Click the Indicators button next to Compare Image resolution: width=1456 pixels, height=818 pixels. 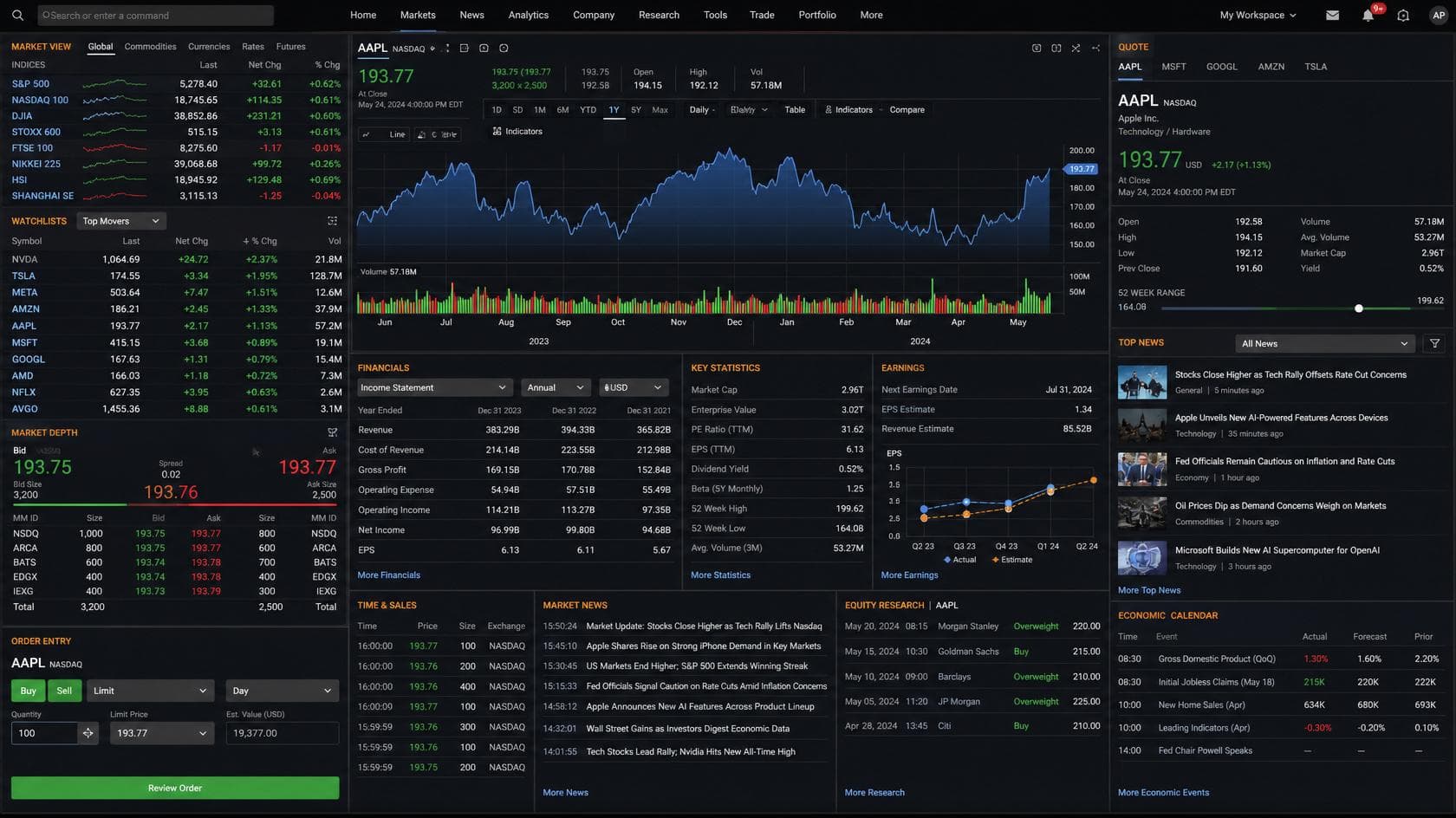(x=848, y=110)
